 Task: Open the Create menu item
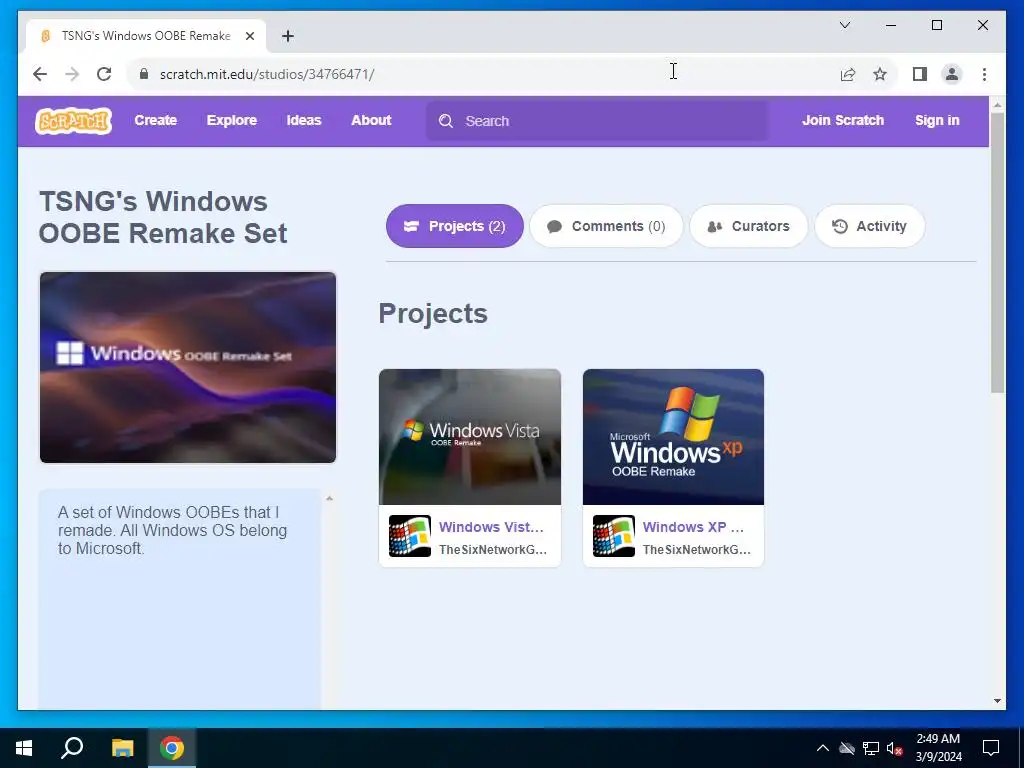coord(155,120)
